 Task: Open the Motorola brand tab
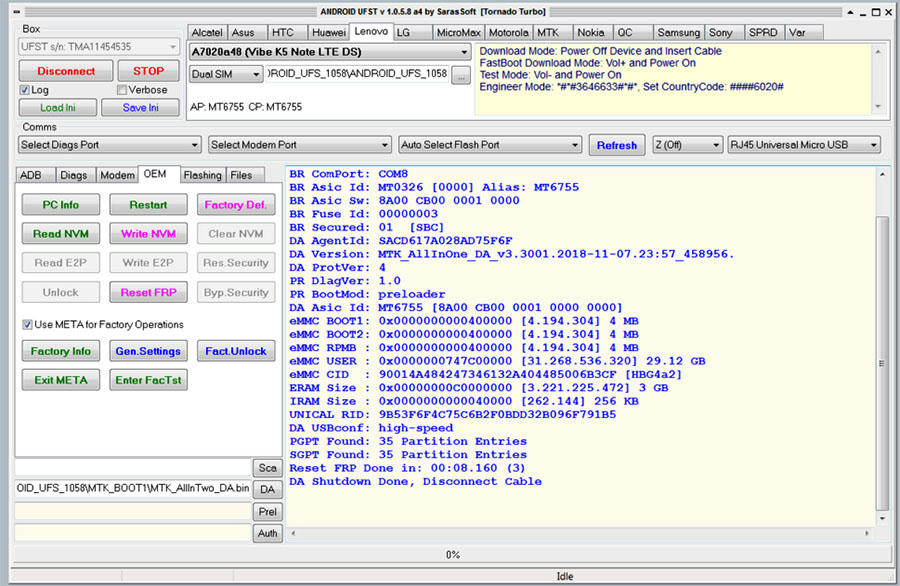click(509, 33)
